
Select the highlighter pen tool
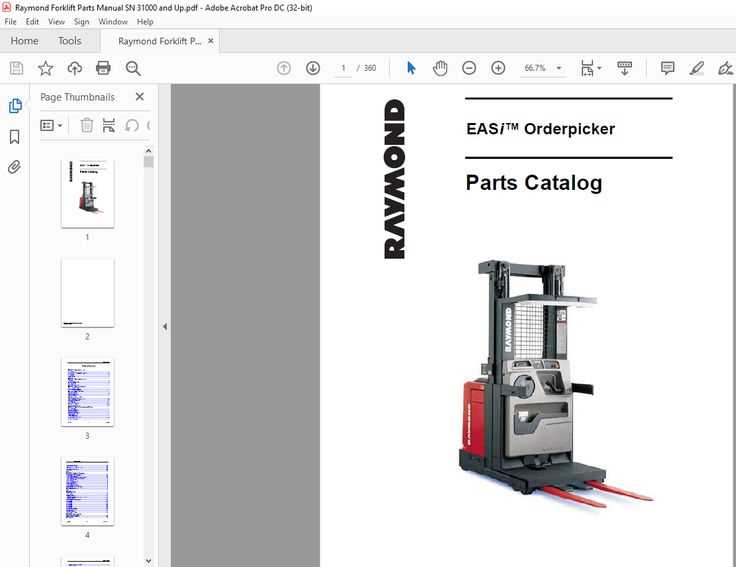(697, 69)
